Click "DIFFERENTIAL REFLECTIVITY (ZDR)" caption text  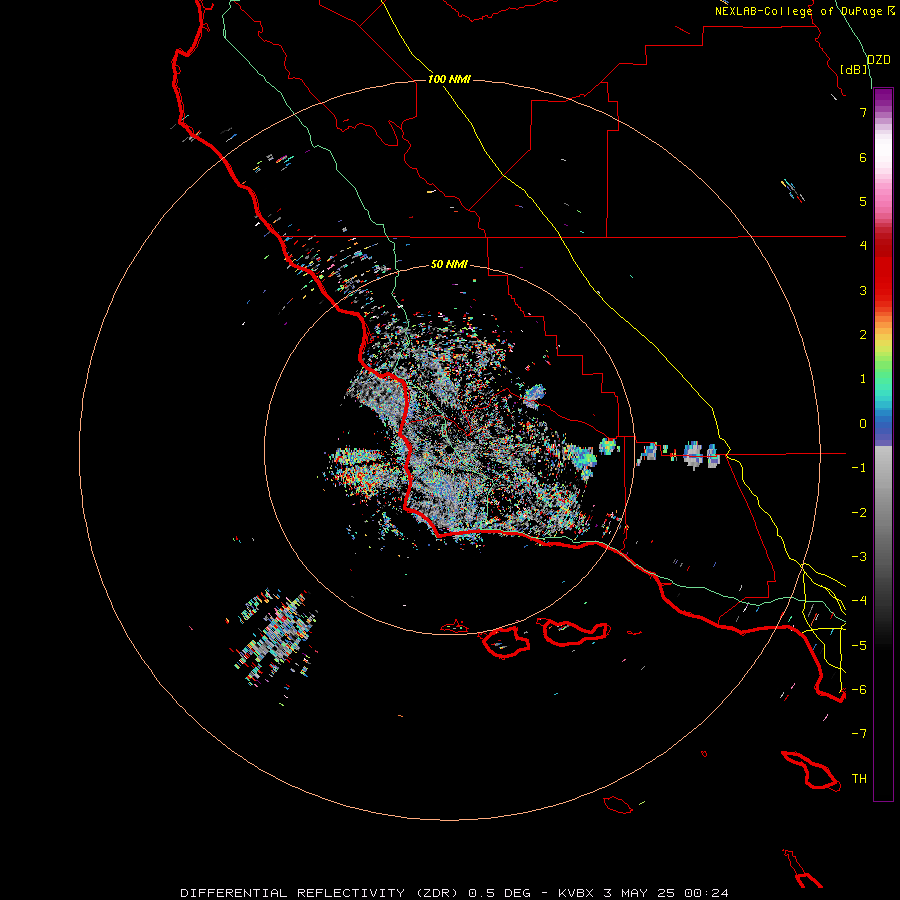(321, 893)
